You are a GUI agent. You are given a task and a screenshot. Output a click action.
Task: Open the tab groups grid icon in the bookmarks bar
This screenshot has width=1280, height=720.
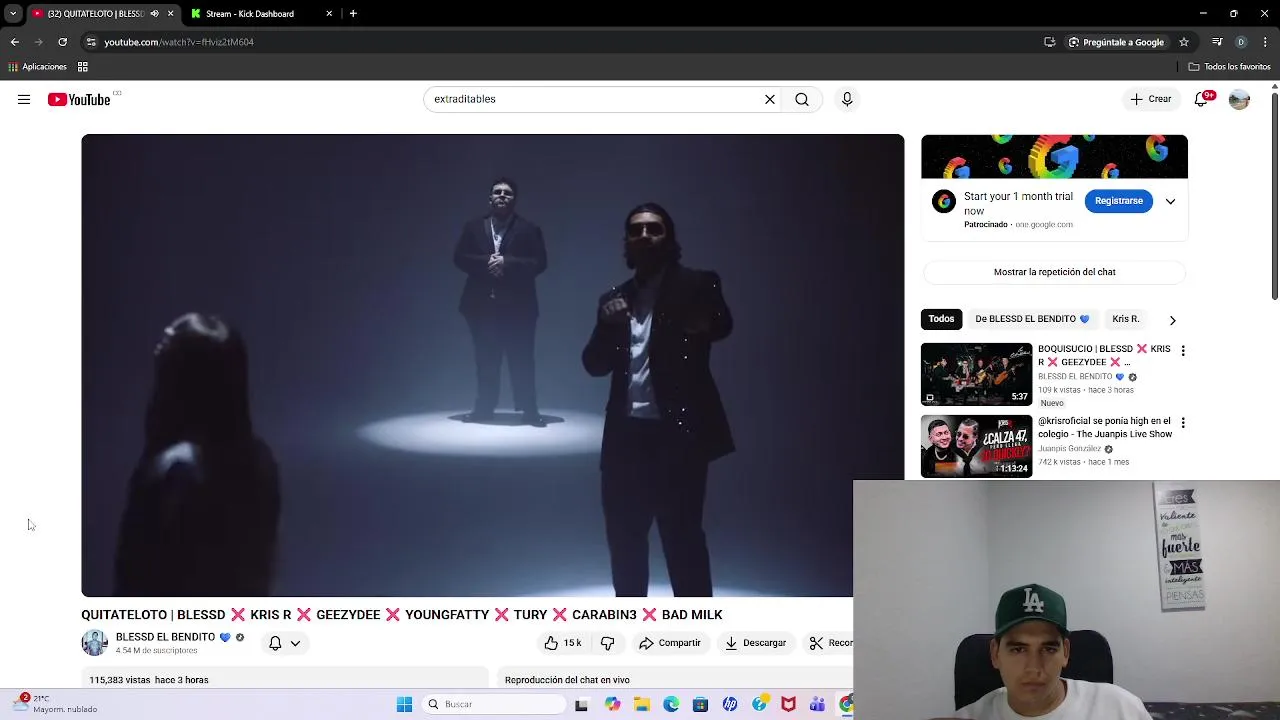coord(83,67)
